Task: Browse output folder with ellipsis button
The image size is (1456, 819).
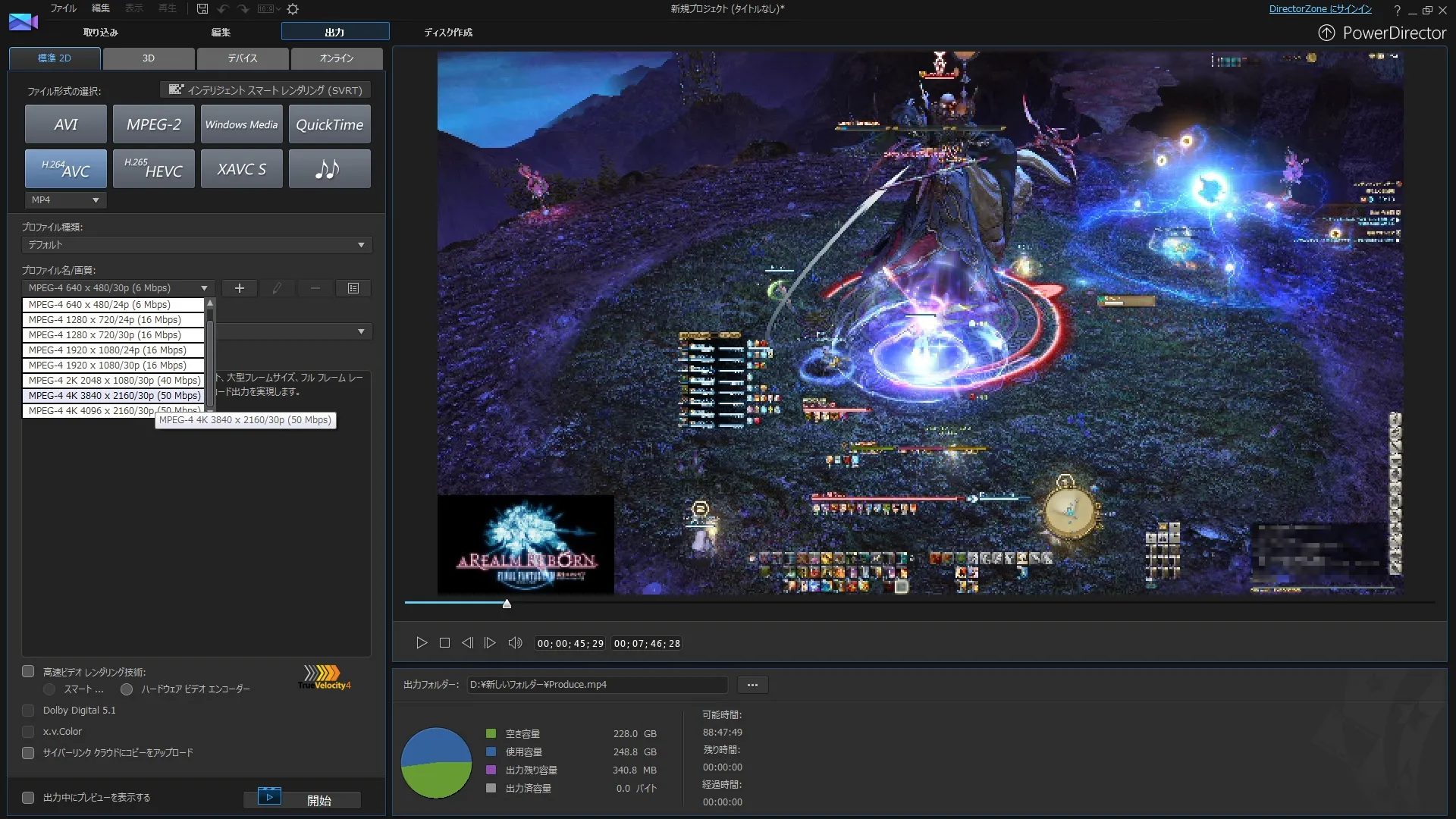Action: coord(752,685)
